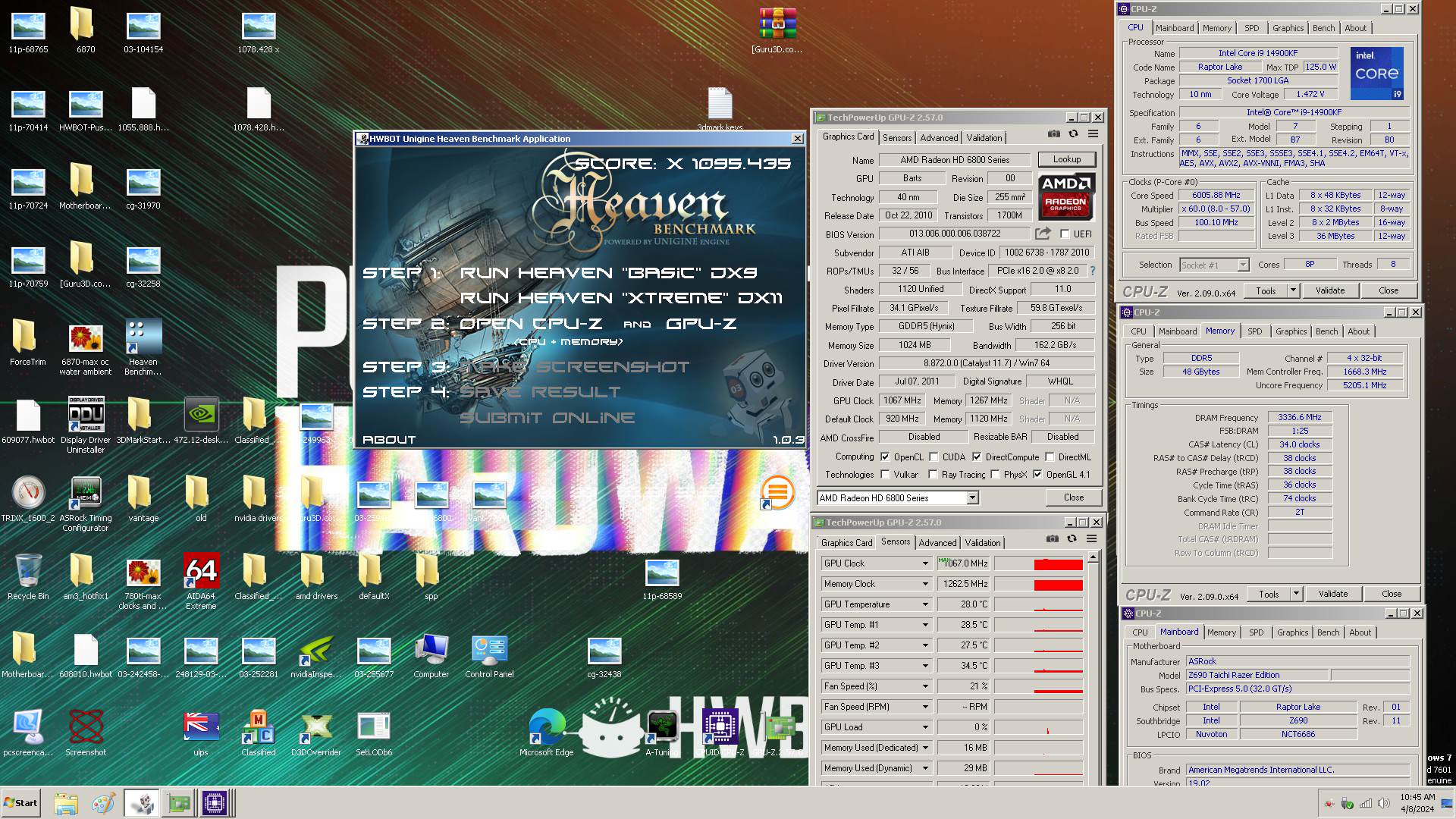The height and width of the screenshot is (819, 1456).
Task: Click camera icon in GPU-Z Sensors window
Action: pyautogui.click(x=1053, y=539)
